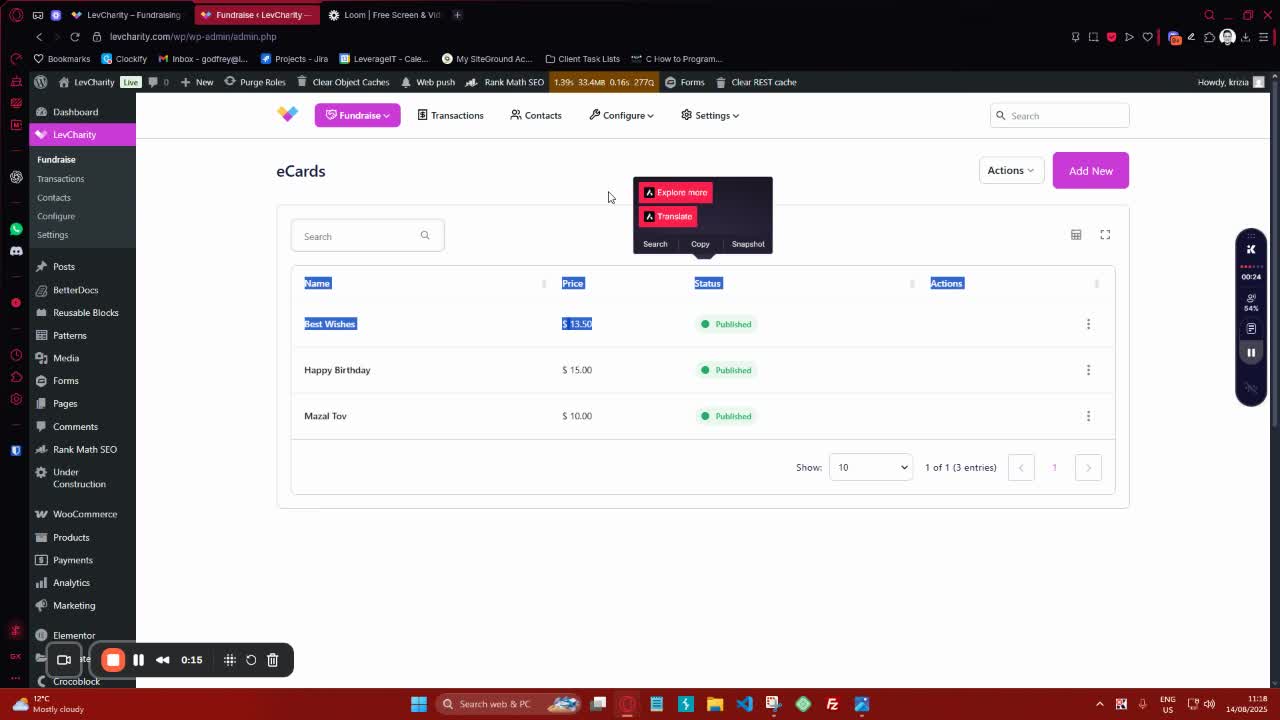
Task: Click the table column settings icon
Action: (x=1076, y=235)
